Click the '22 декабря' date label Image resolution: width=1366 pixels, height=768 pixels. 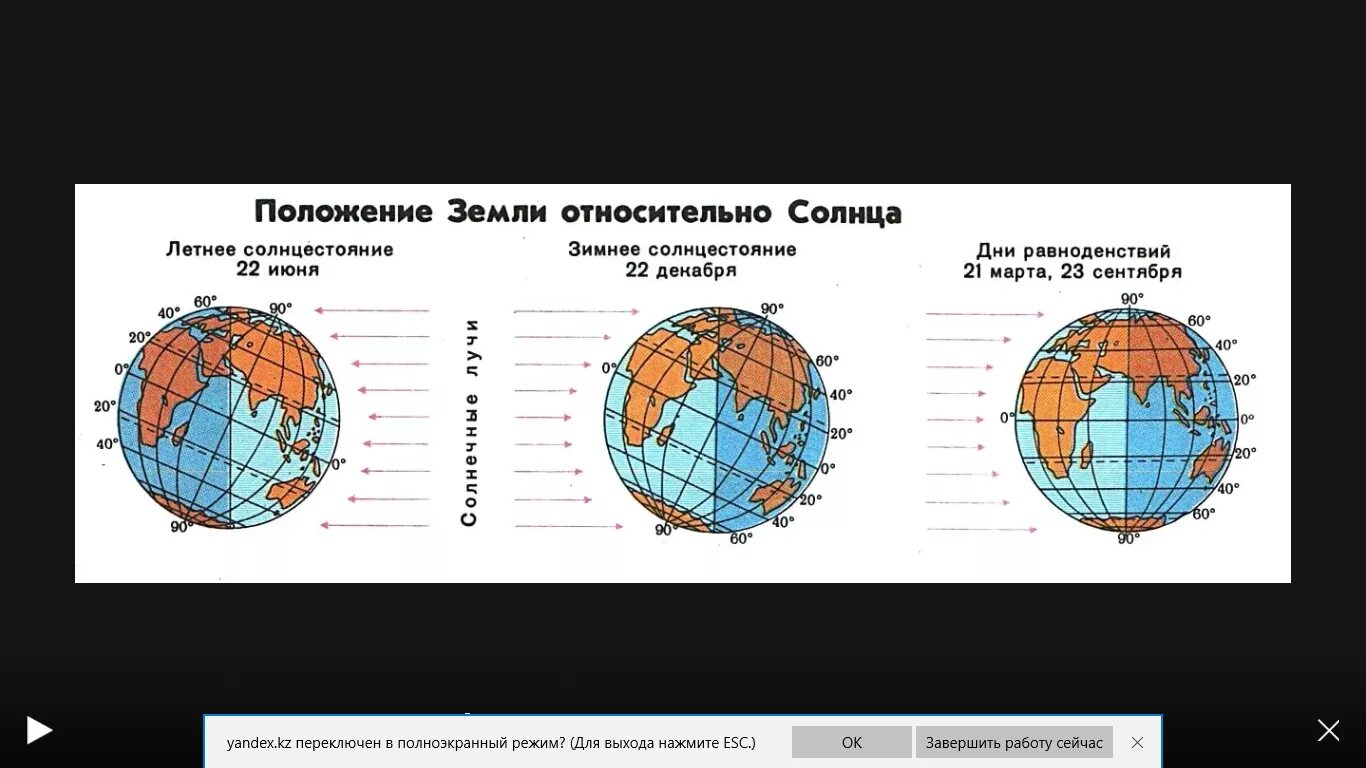coord(681,270)
